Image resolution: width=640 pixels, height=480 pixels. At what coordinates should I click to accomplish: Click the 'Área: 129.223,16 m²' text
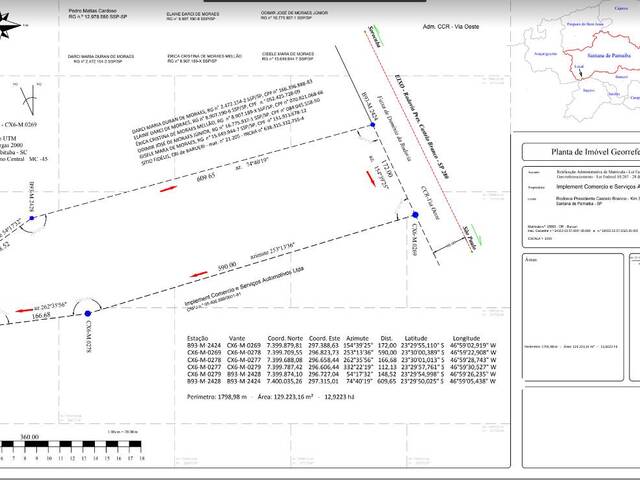pos(285,397)
